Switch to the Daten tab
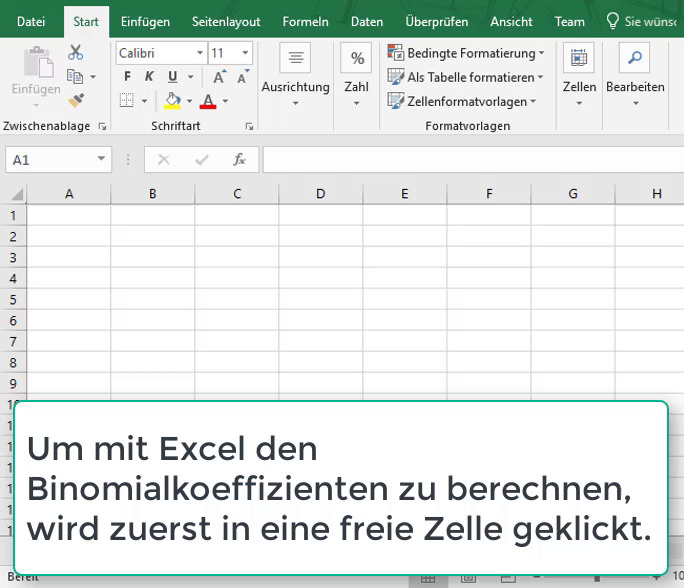 coord(367,21)
